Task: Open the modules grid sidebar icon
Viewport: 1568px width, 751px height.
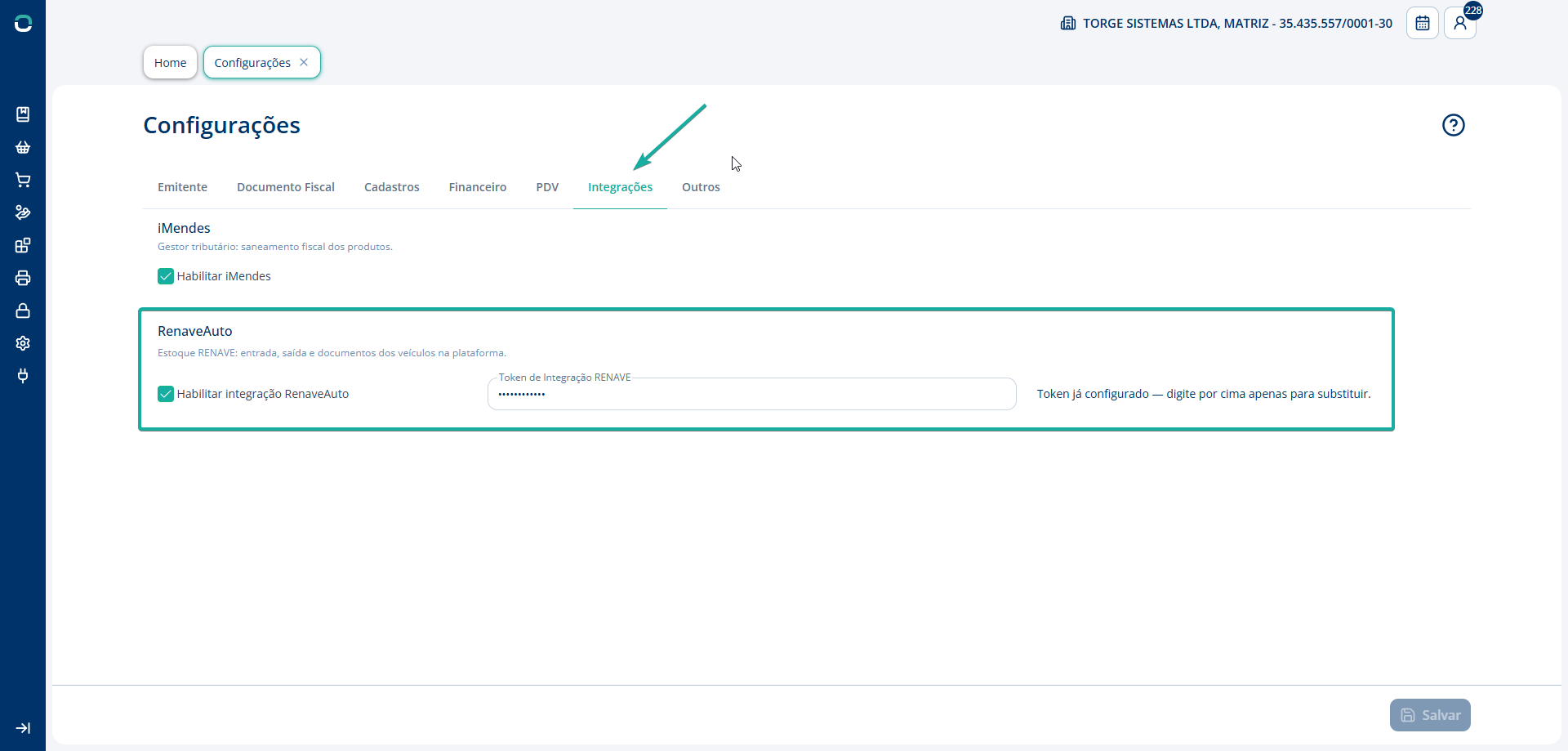Action: coord(23,245)
